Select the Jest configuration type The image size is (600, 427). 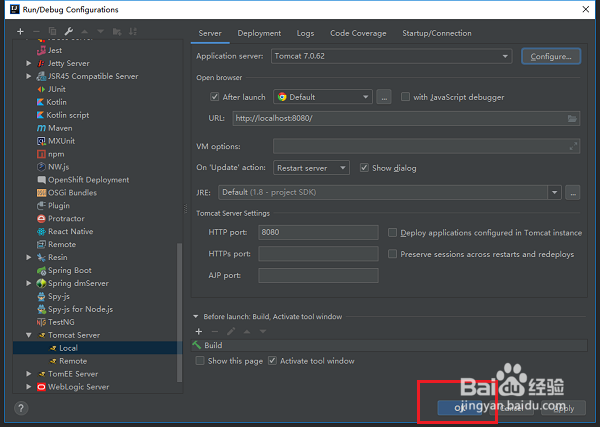click(55, 50)
